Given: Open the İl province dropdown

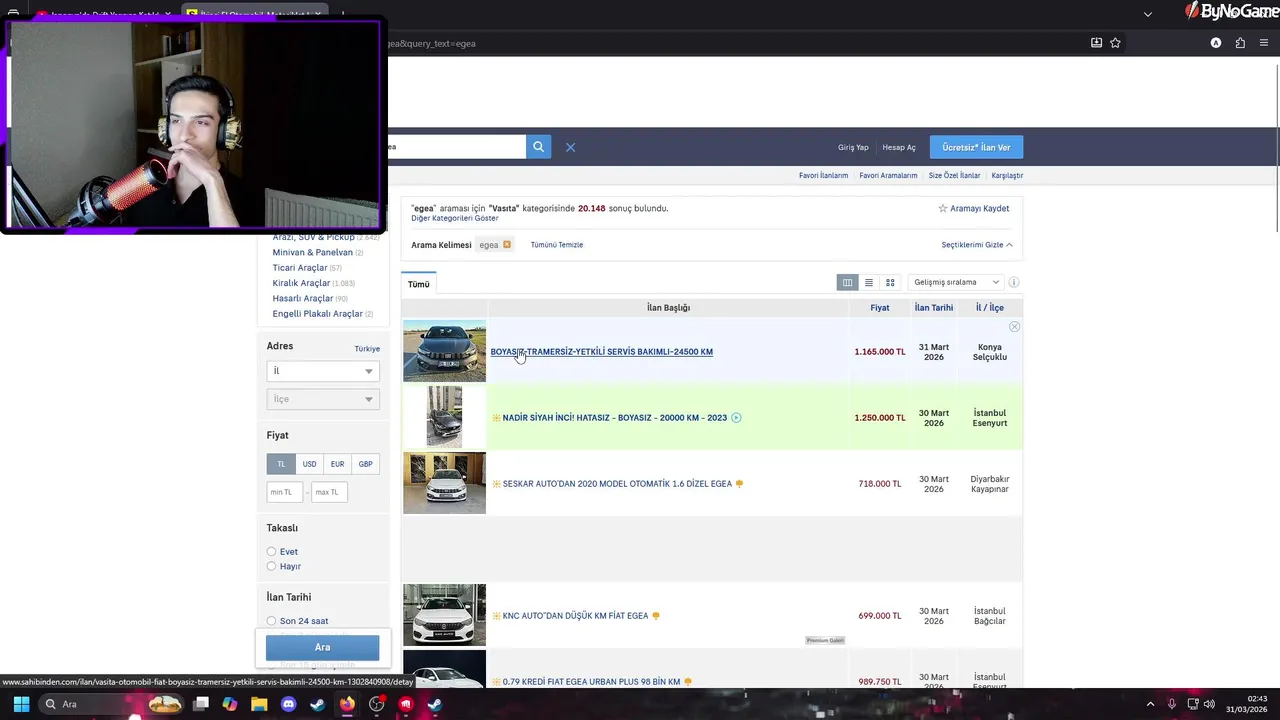Looking at the screenshot, I should pyautogui.click(x=323, y=371).
